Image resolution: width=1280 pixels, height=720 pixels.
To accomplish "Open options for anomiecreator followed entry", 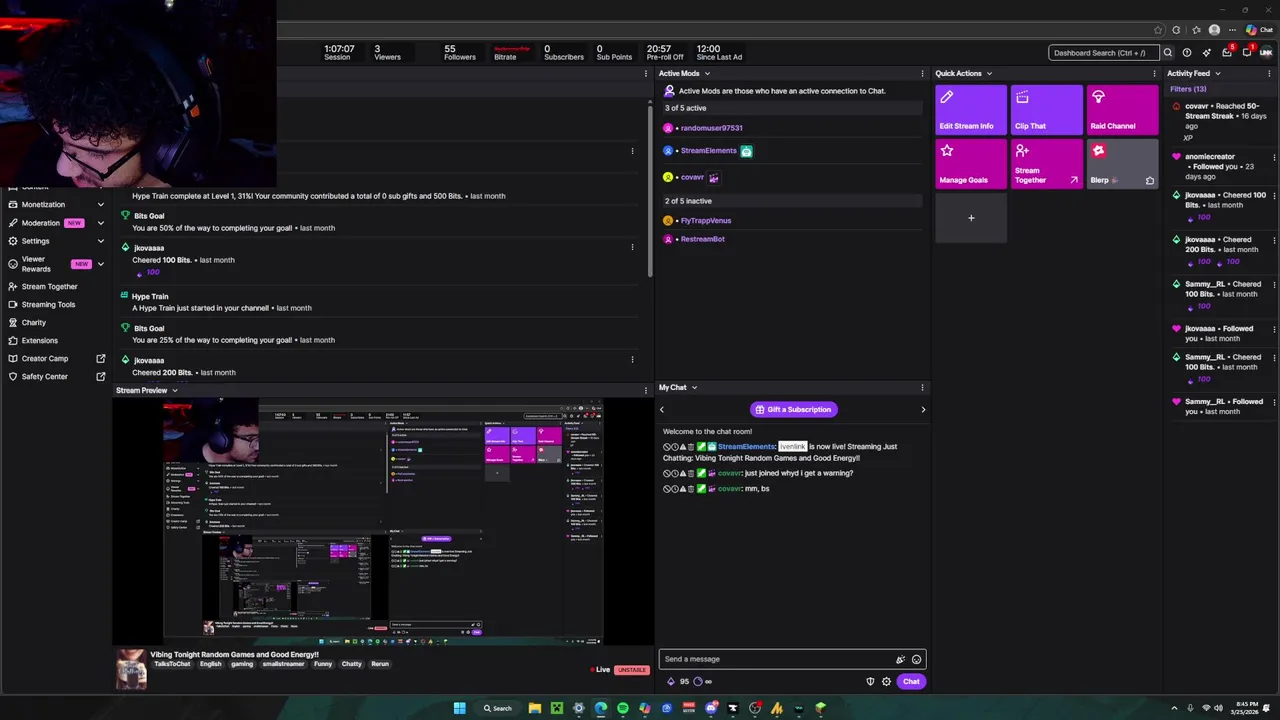I will tap(1273, 157).
